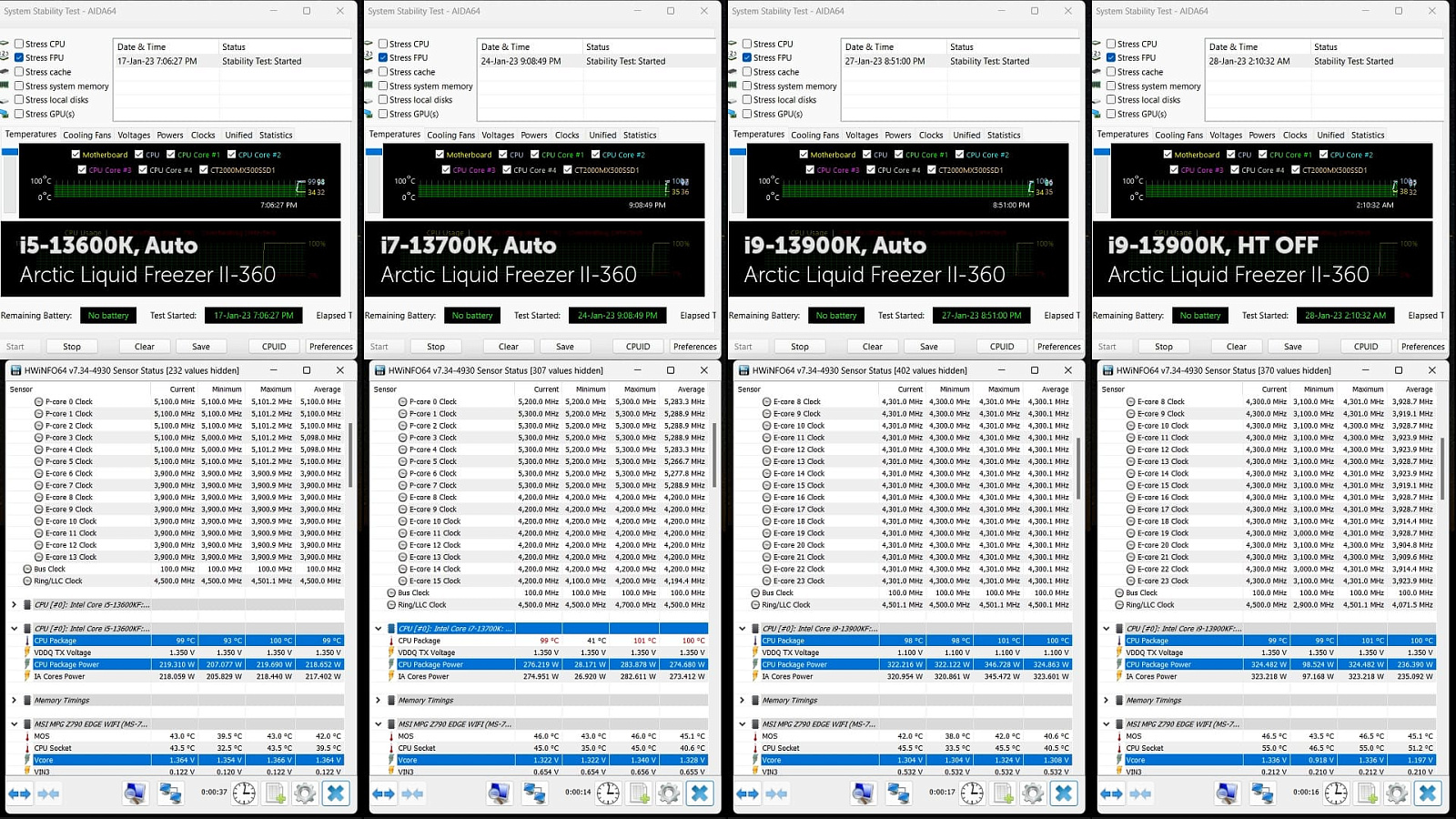This screenshot has height=819, width=1456.
Task: Open Voltages tab in i5-13600K AIDA64 window
Action: (x=134, y=135)
